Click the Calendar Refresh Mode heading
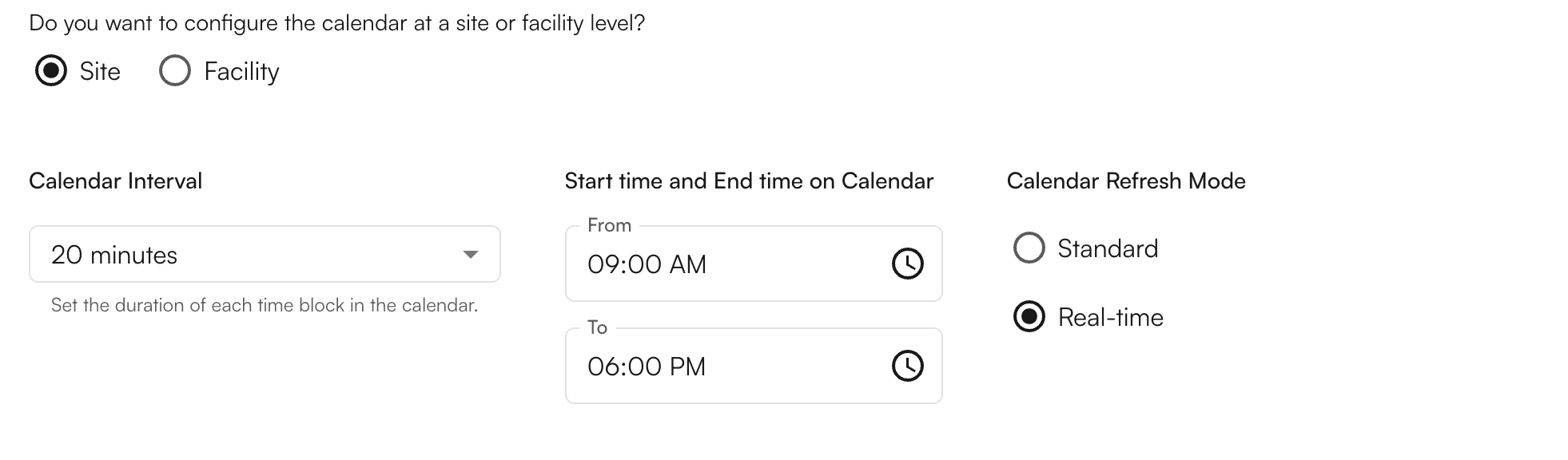This screenshot has width=1568, height=460. click(x=1127, y=181)
